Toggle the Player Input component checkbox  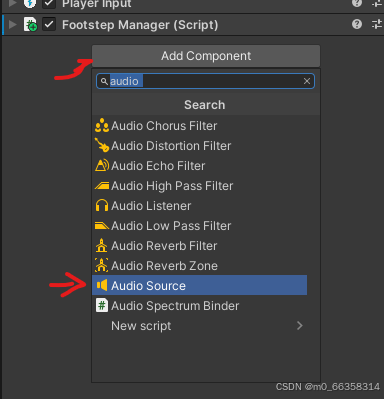(x=49, y=3)
